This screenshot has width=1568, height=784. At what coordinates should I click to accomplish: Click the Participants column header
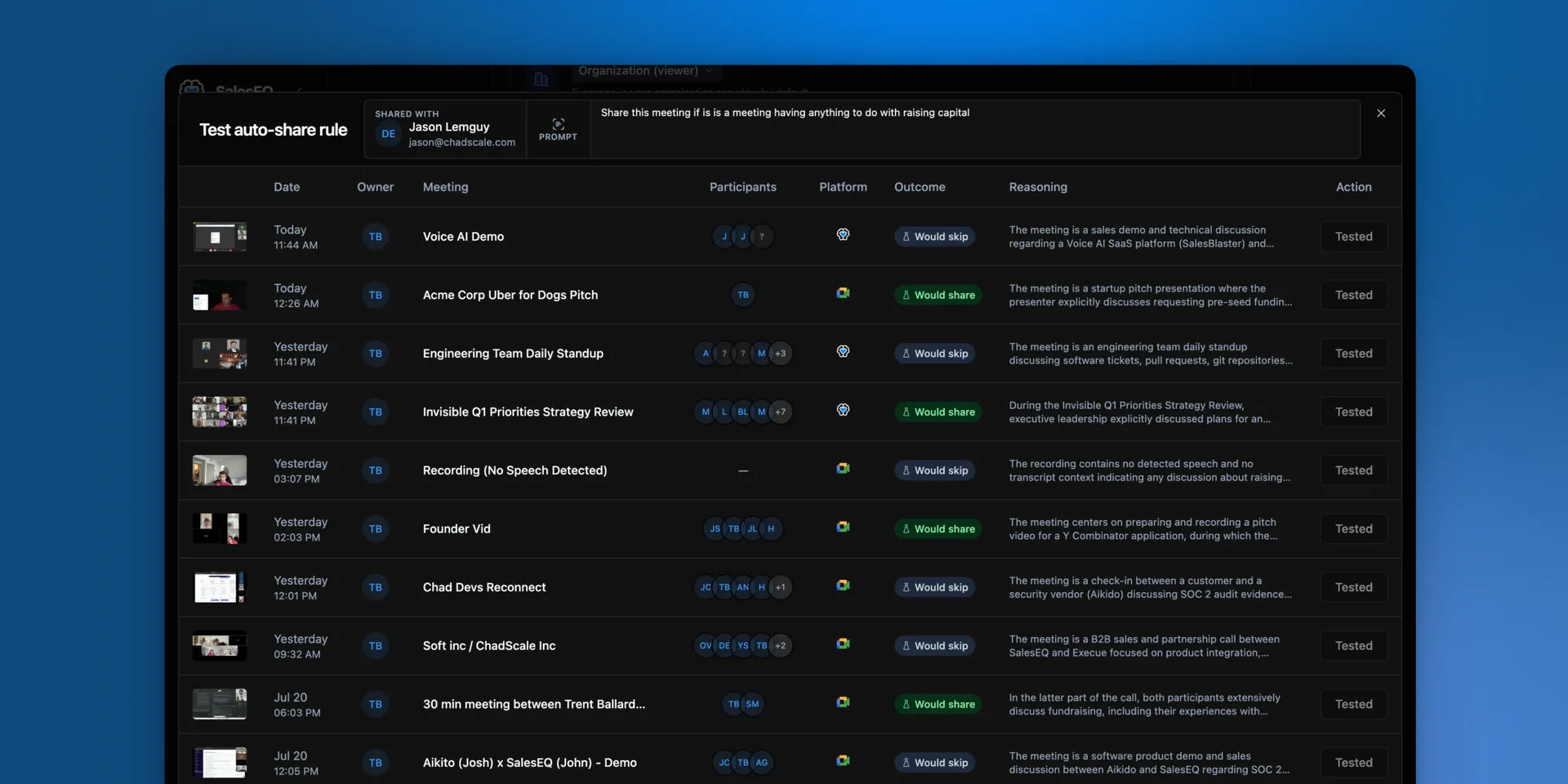pos(743,187)
